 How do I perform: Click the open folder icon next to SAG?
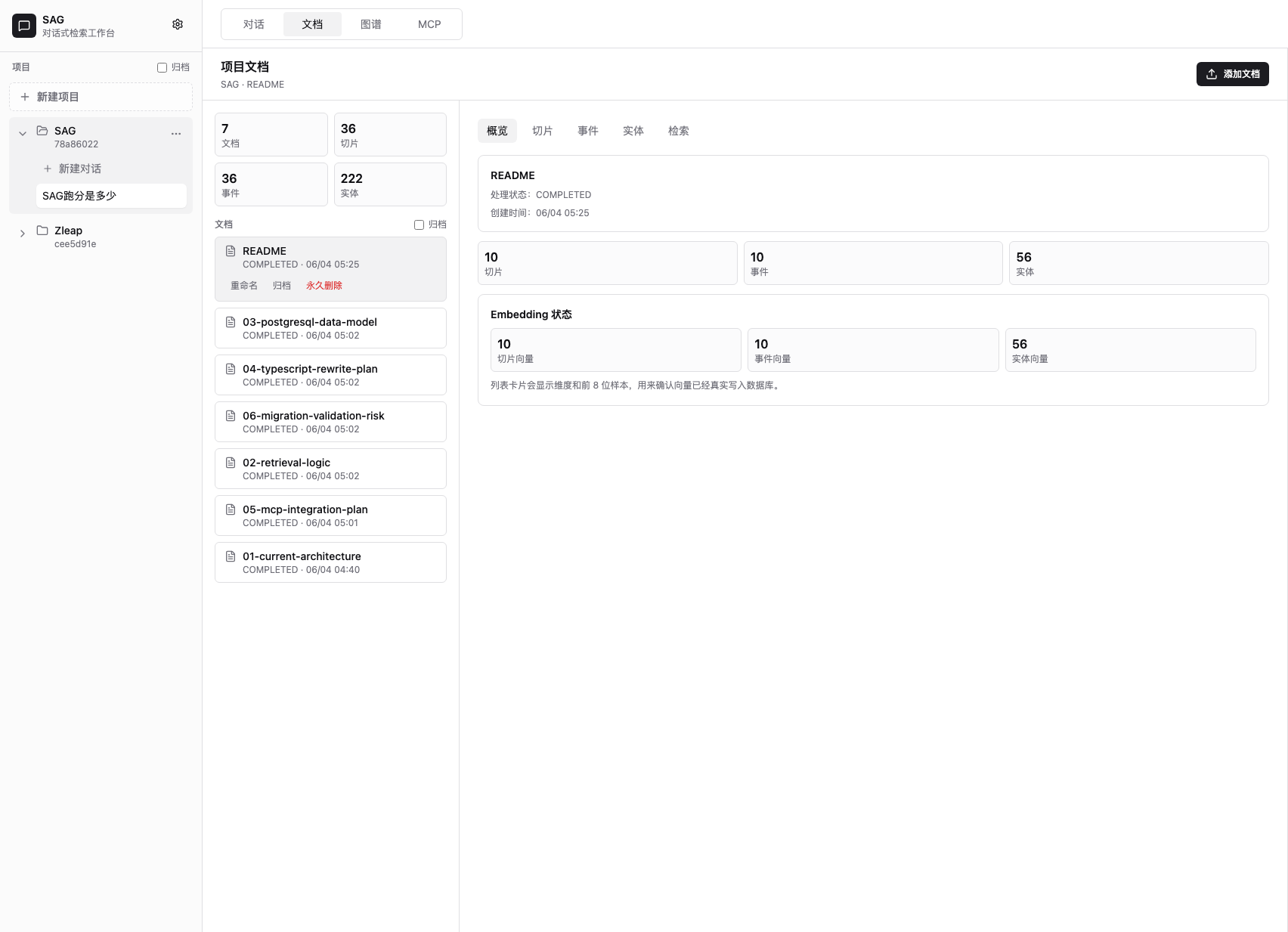[42, 131]
